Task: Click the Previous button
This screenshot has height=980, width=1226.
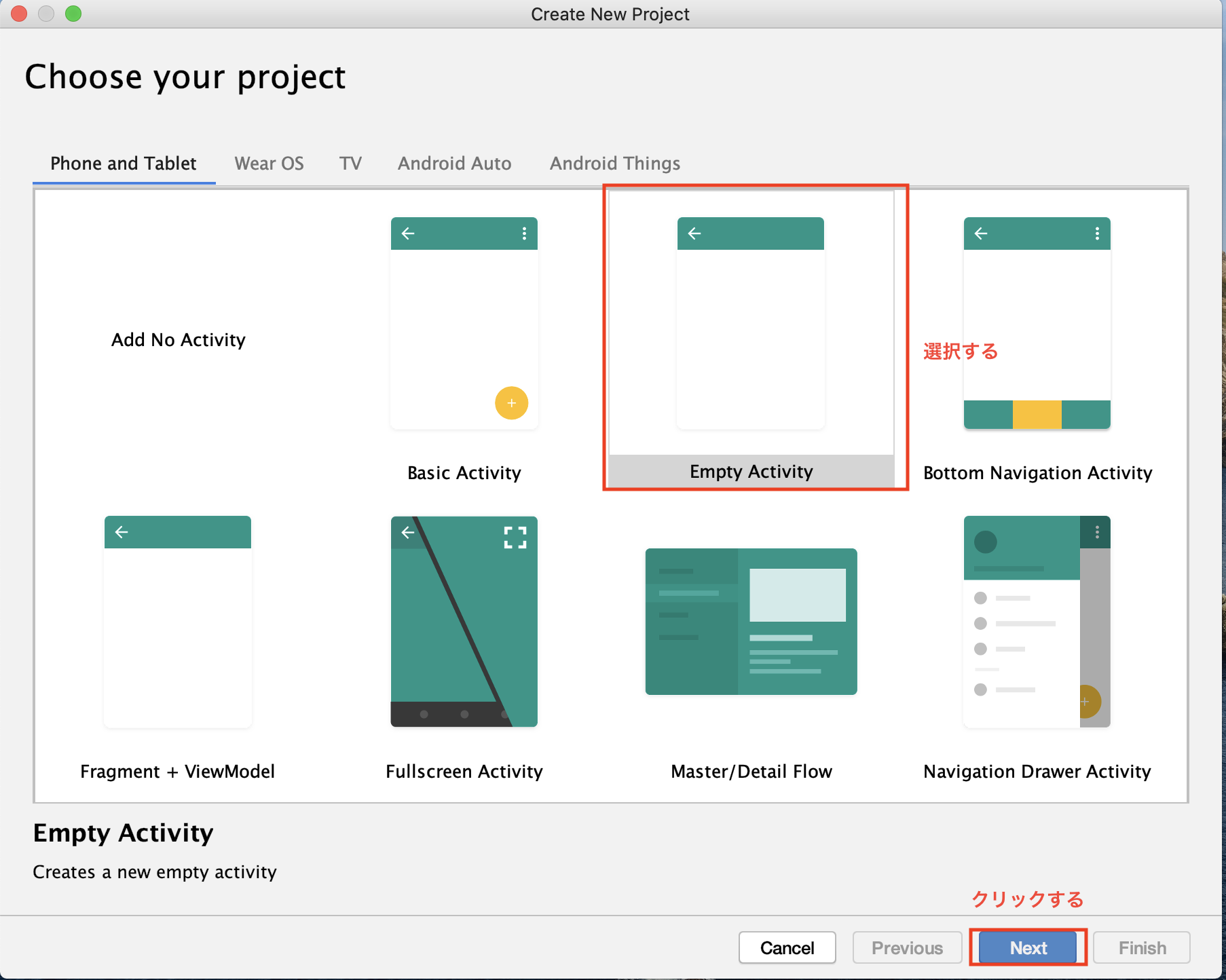Action: pos(907,947)
